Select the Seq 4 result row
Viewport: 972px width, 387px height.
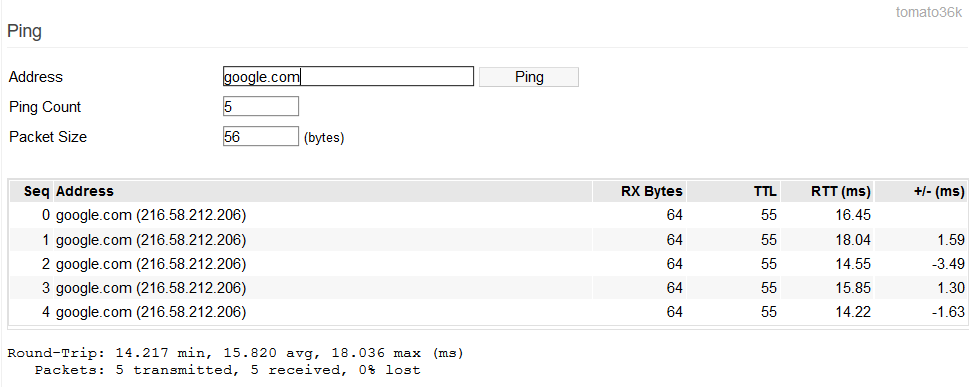[x=488, y=312]
